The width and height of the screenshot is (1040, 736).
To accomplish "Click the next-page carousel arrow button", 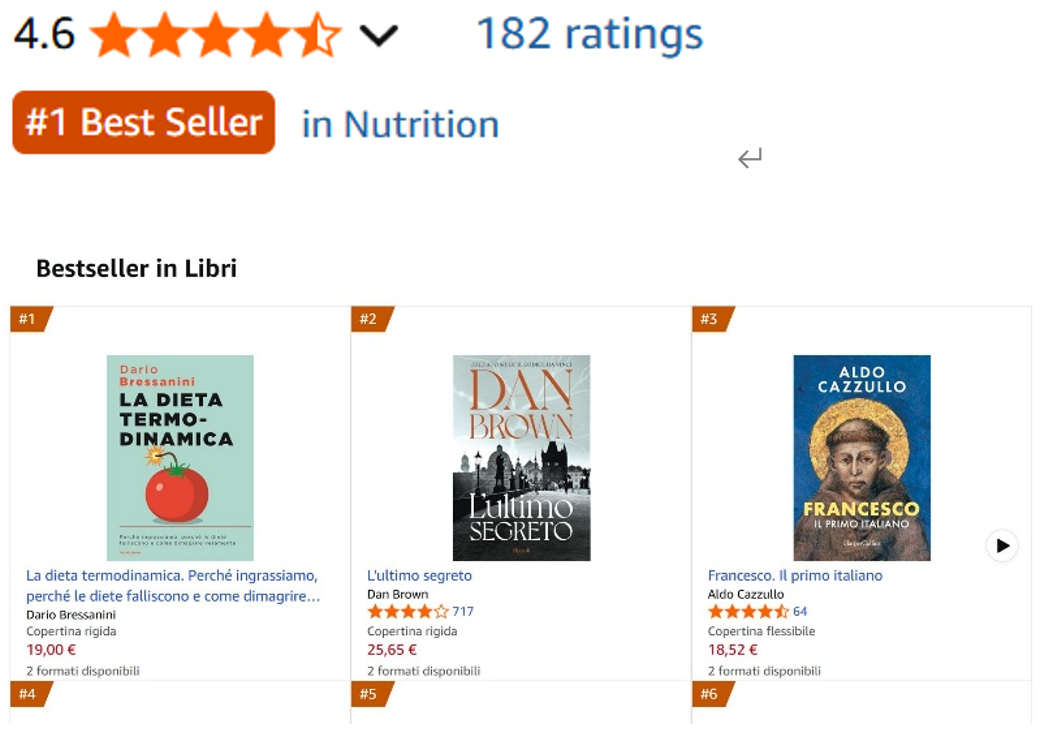I will click(x=1001, y=546).
